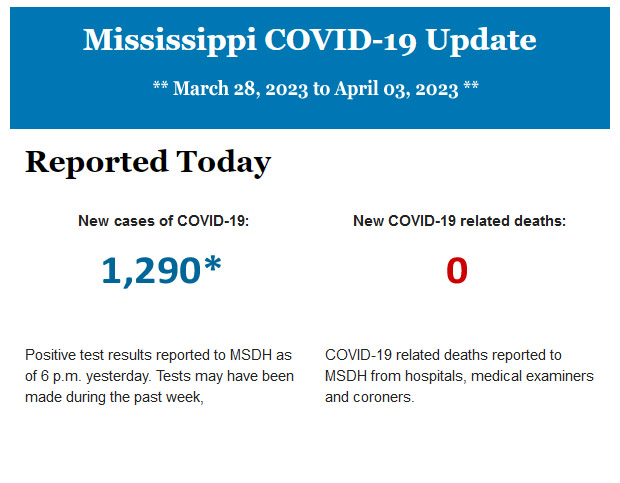Viewport: 620px width, 483px height.
Task: Click the "Reported Today" heading
Action: pos(147,162)
